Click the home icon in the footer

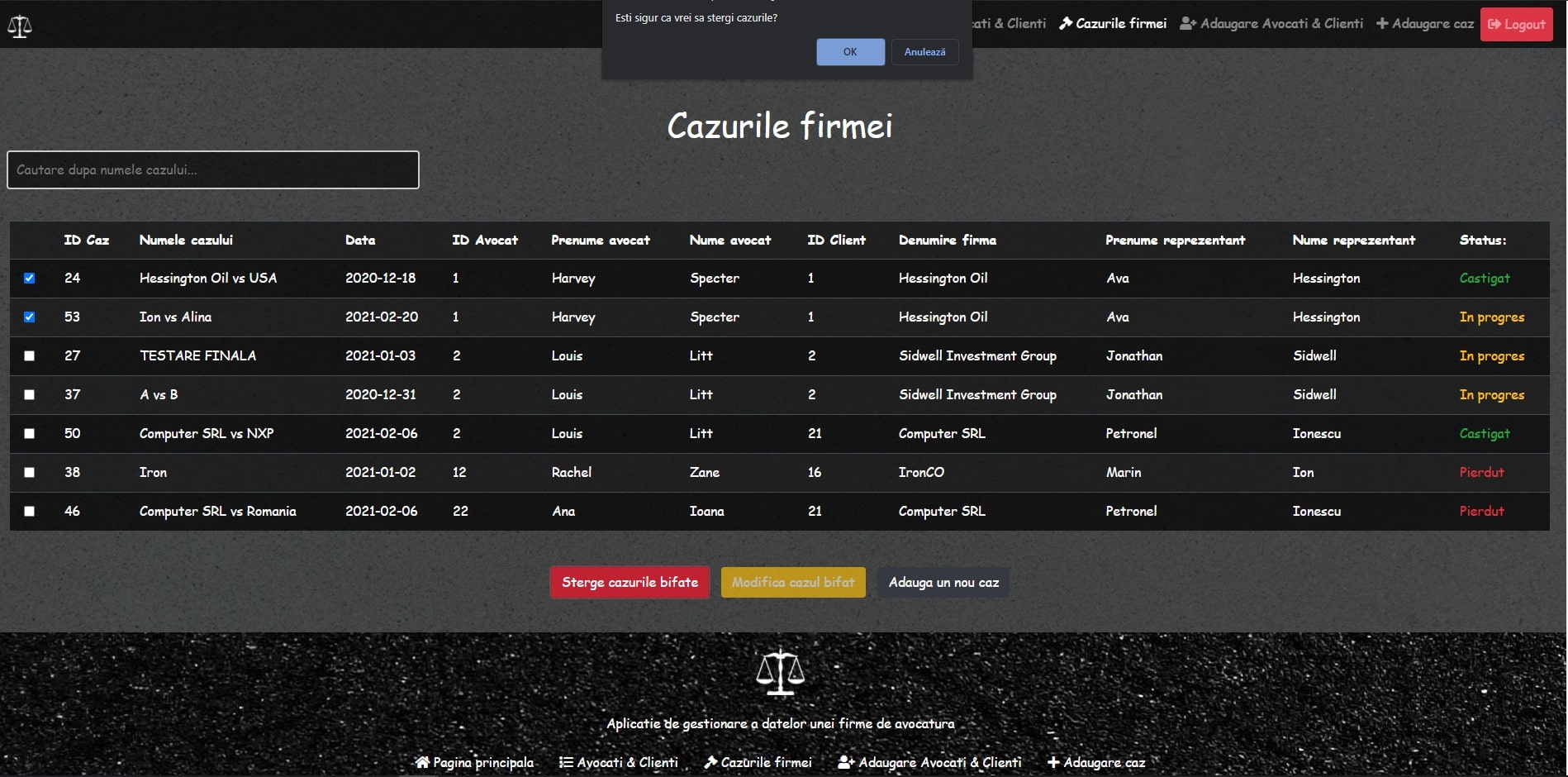coord(422,762)
